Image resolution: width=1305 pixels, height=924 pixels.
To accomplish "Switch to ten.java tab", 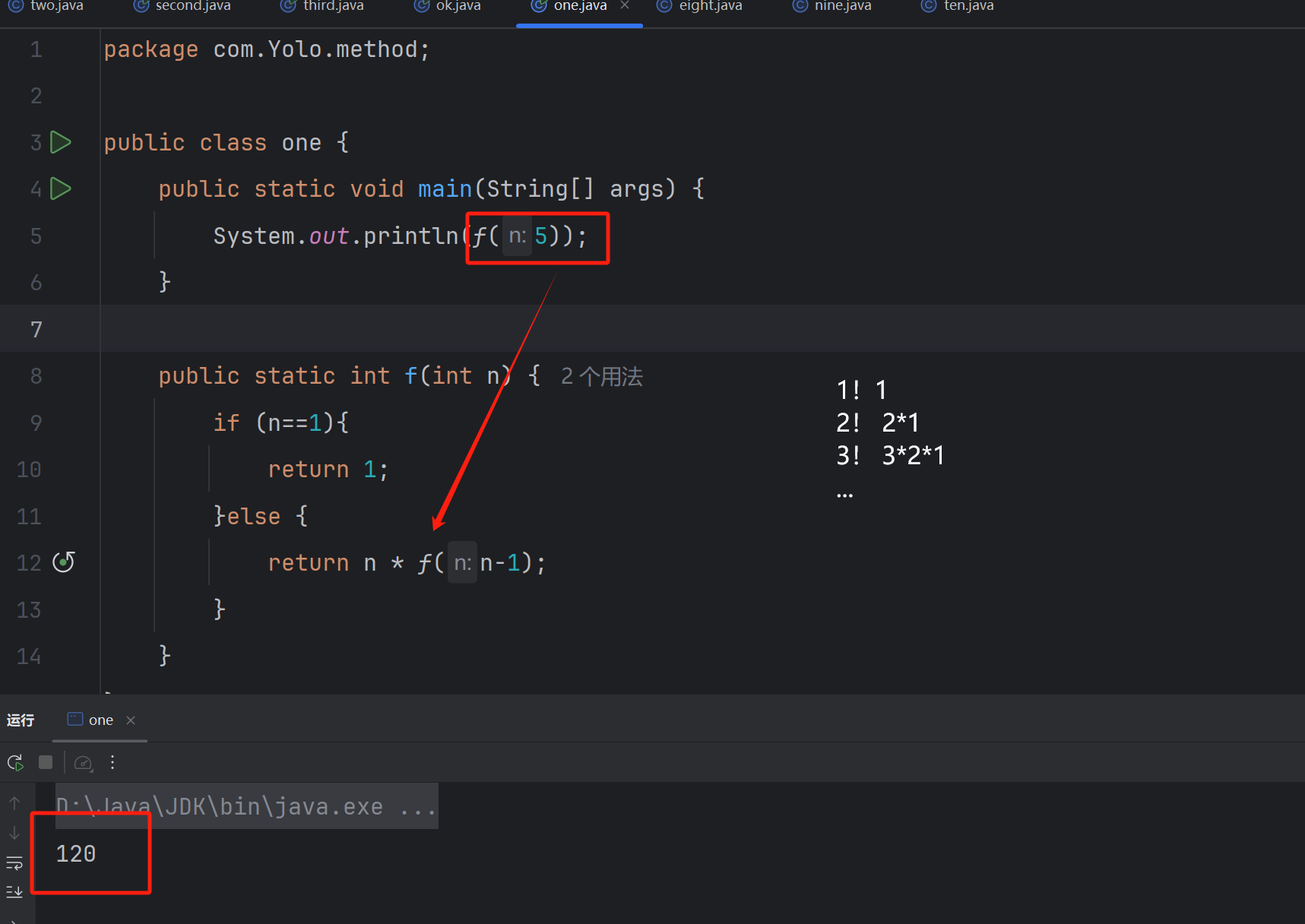I will click(958, 6).
